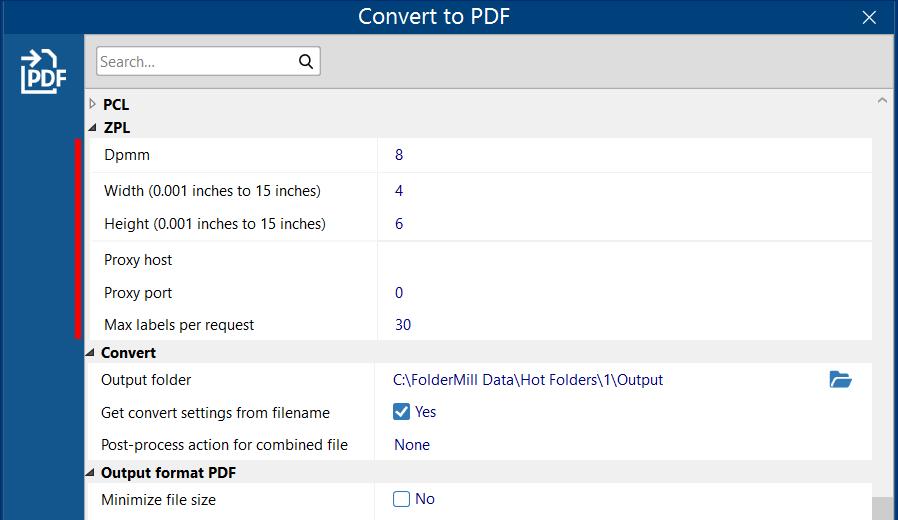Click the Output format PDF heading
Image resolution: width=898 pixels, height=520 pixels.
(168, 472)
